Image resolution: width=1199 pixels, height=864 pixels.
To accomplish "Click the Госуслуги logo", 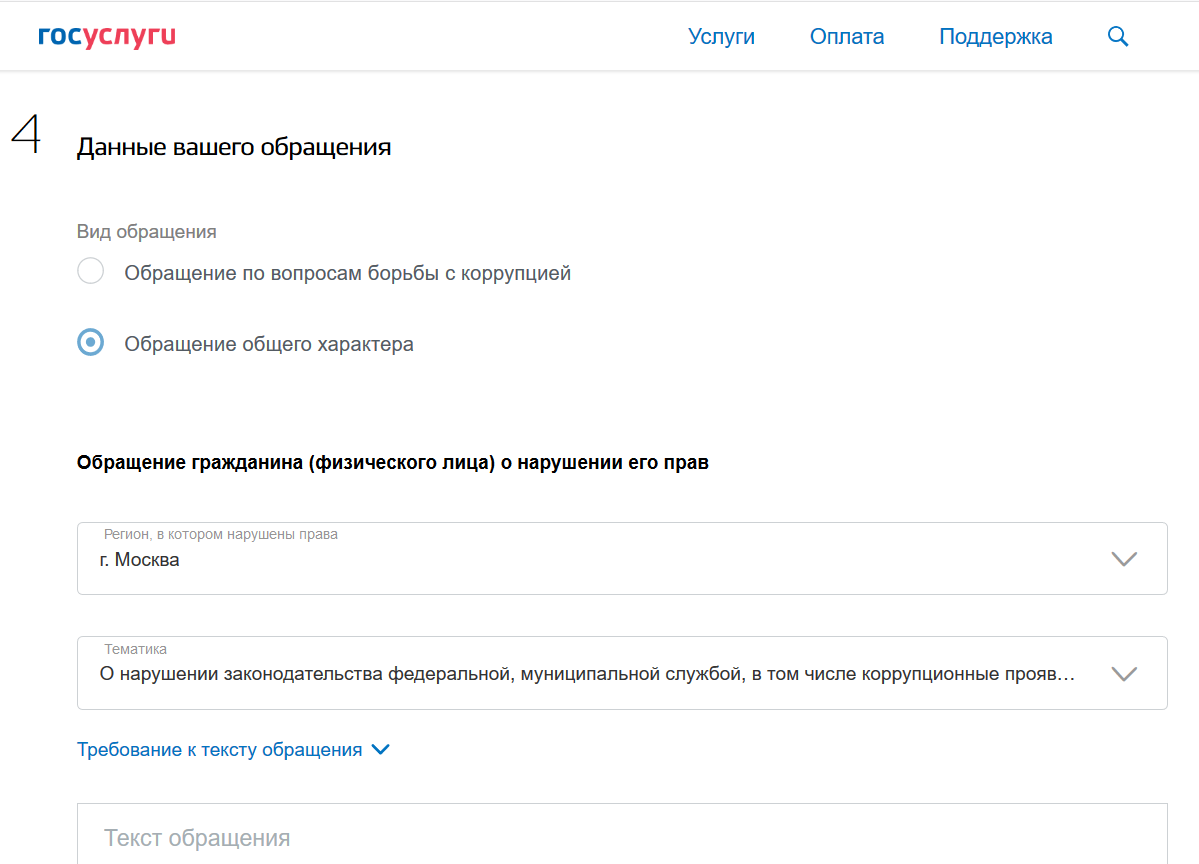I will tap(107, 36).
